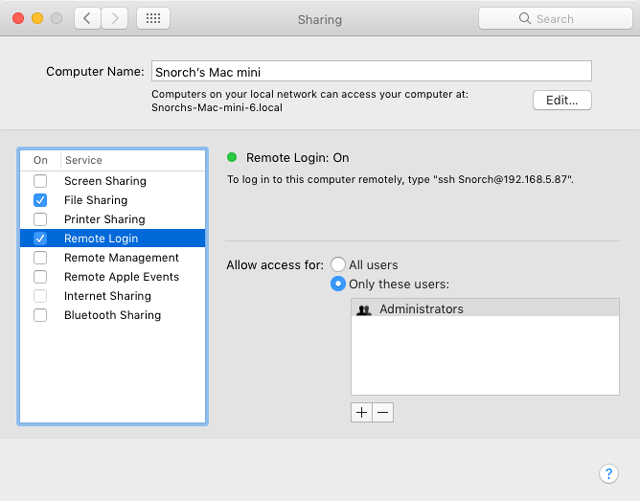Remove a user with the minus button
This screenshot has width=640, height=501.
[383, 412]
